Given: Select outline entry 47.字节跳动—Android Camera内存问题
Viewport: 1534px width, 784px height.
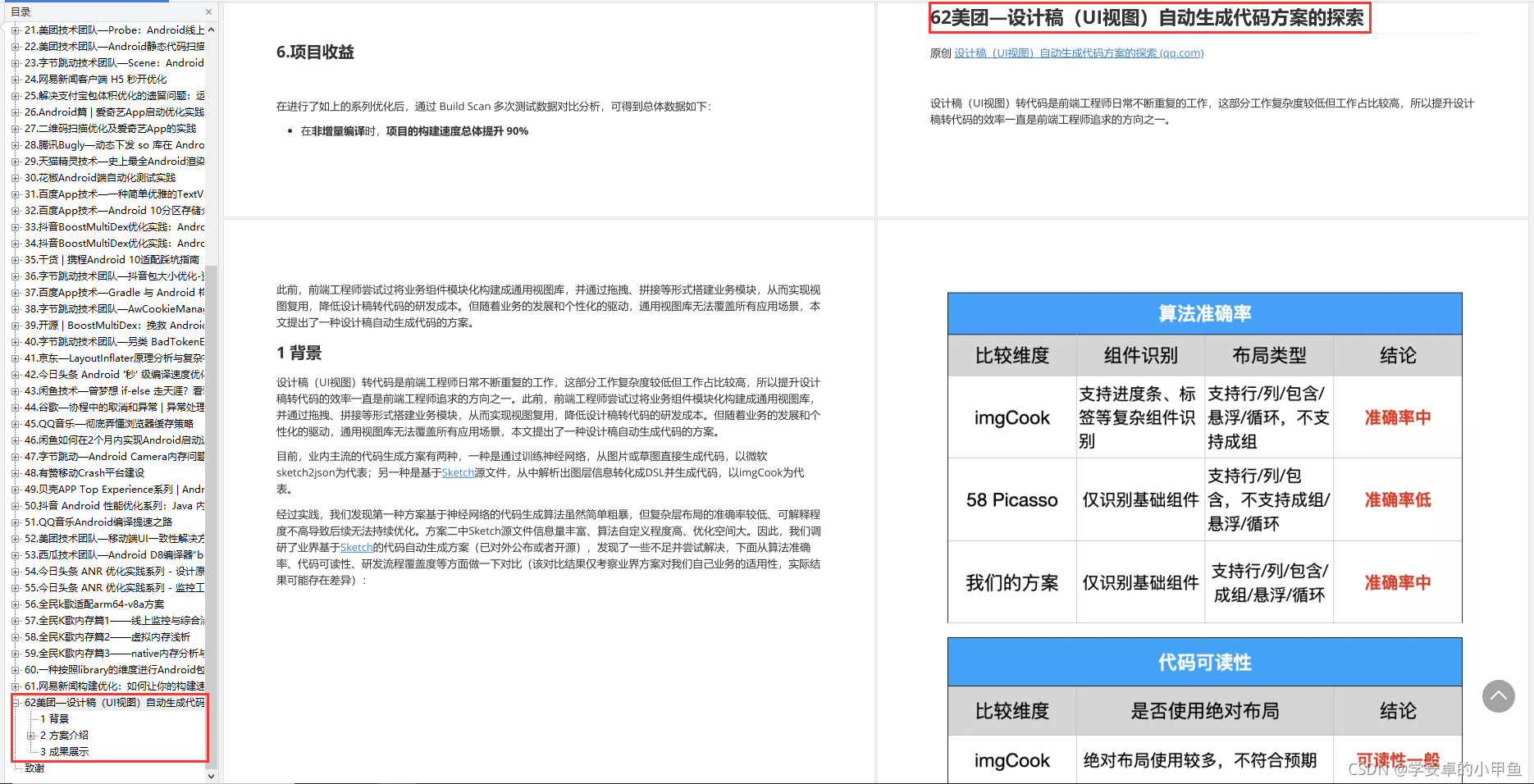Looking at the screenshot, I should pos(114,457).
